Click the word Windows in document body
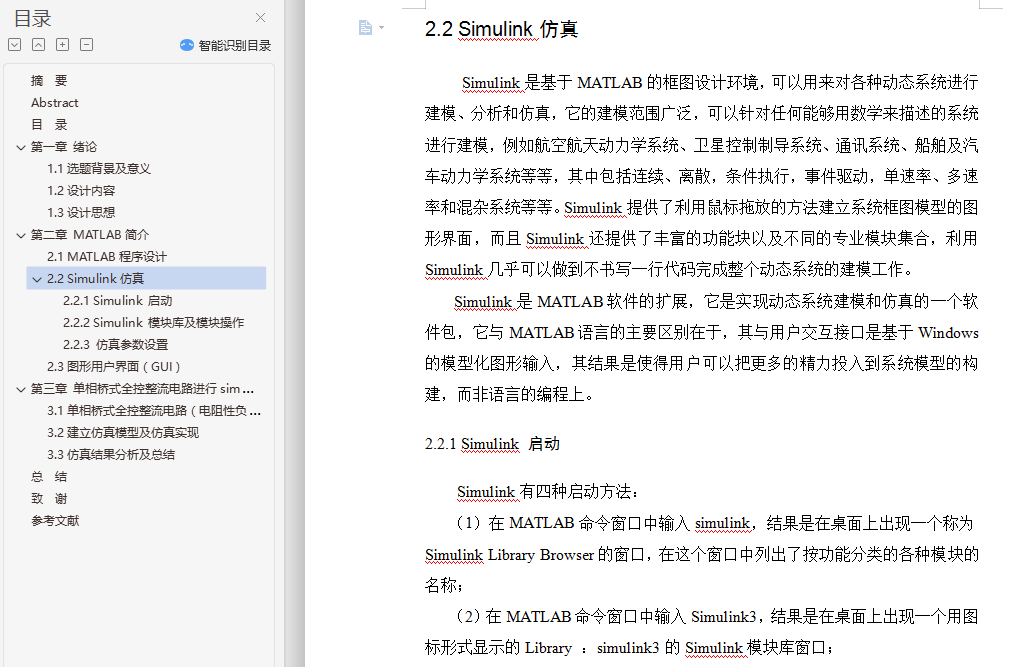 pos(948,332)
